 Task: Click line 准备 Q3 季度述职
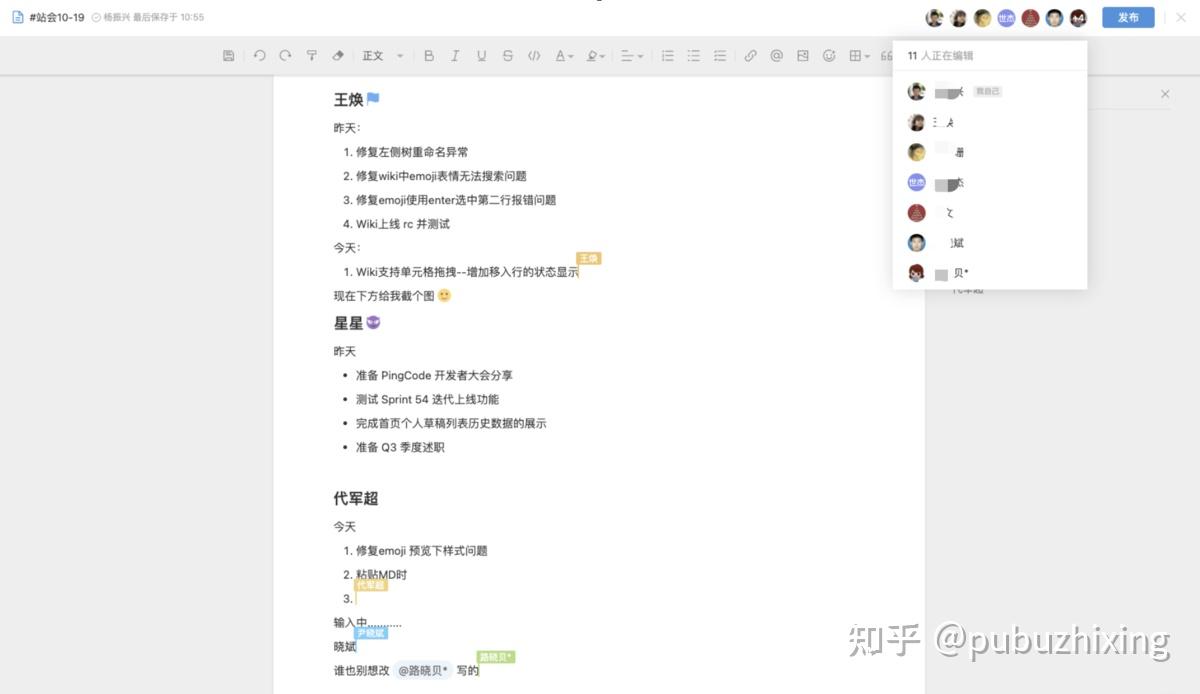[400, 447]
